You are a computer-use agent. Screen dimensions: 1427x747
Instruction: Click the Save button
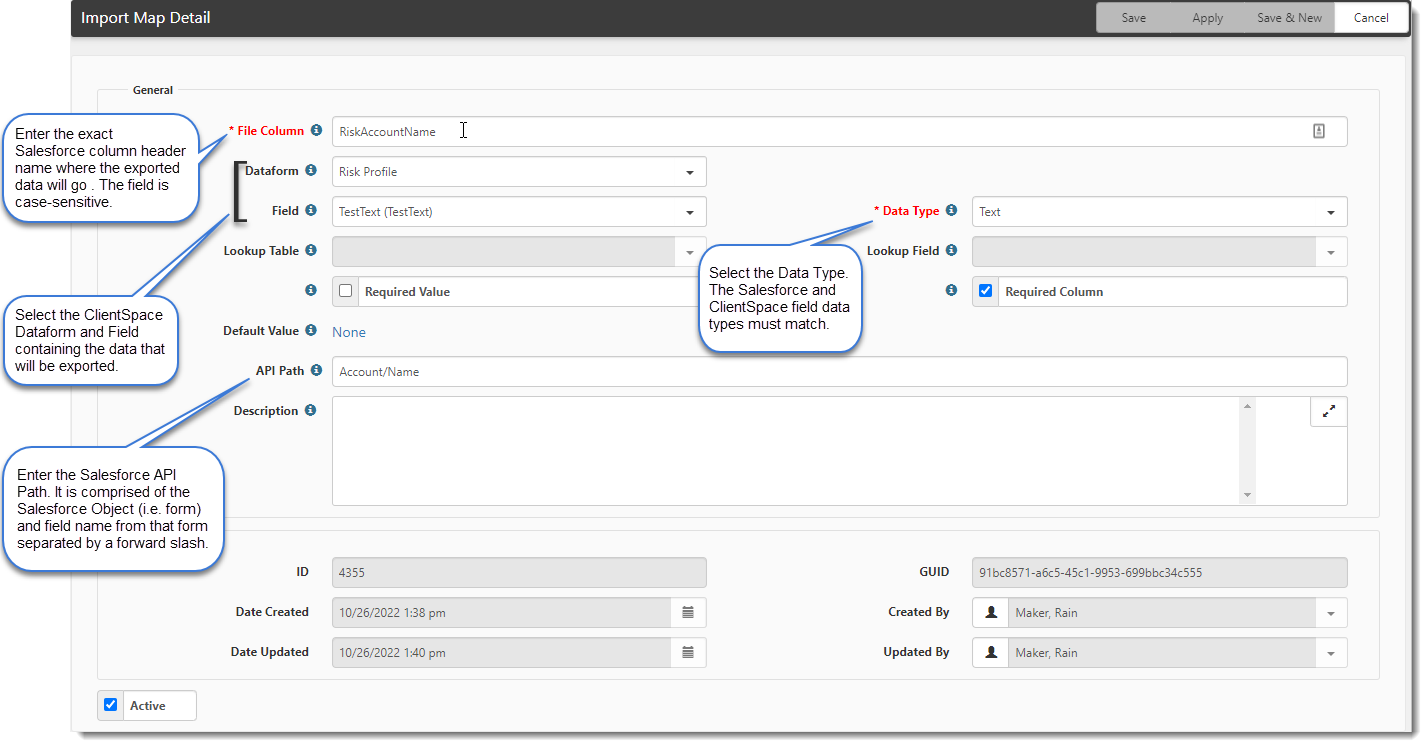1133,18
